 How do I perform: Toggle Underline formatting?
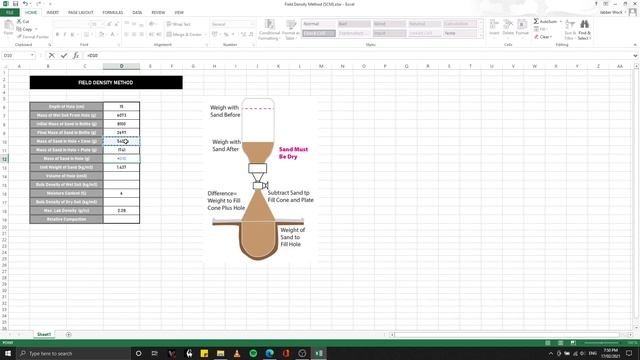click(x=72, y=34)
